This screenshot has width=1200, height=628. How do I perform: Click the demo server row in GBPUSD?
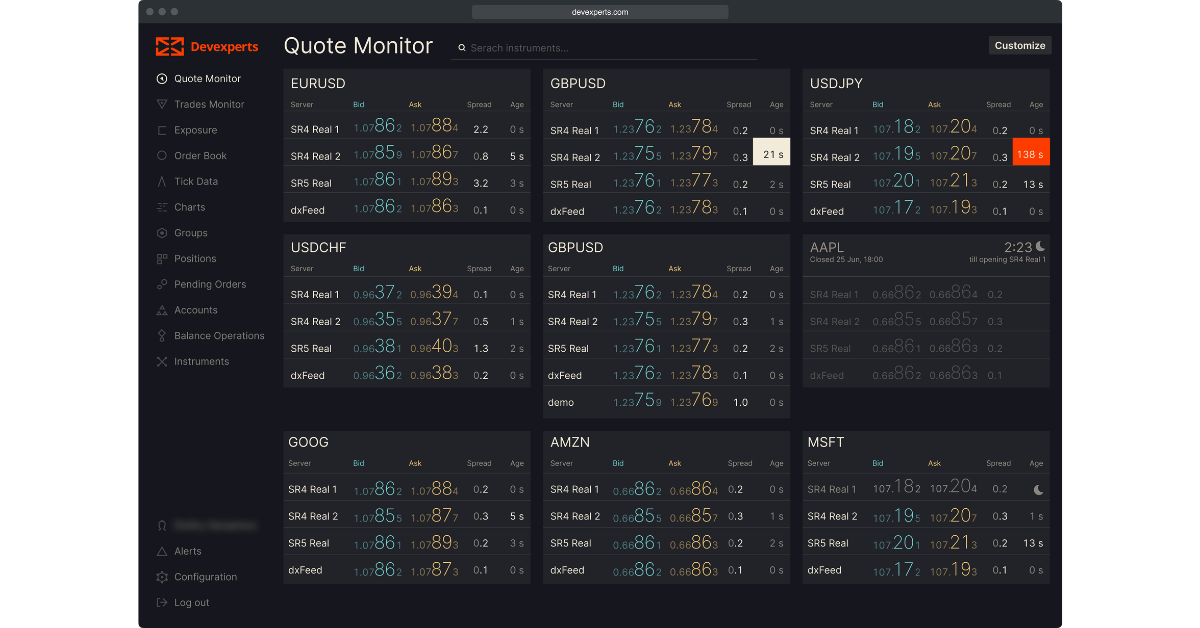[666, 402]
